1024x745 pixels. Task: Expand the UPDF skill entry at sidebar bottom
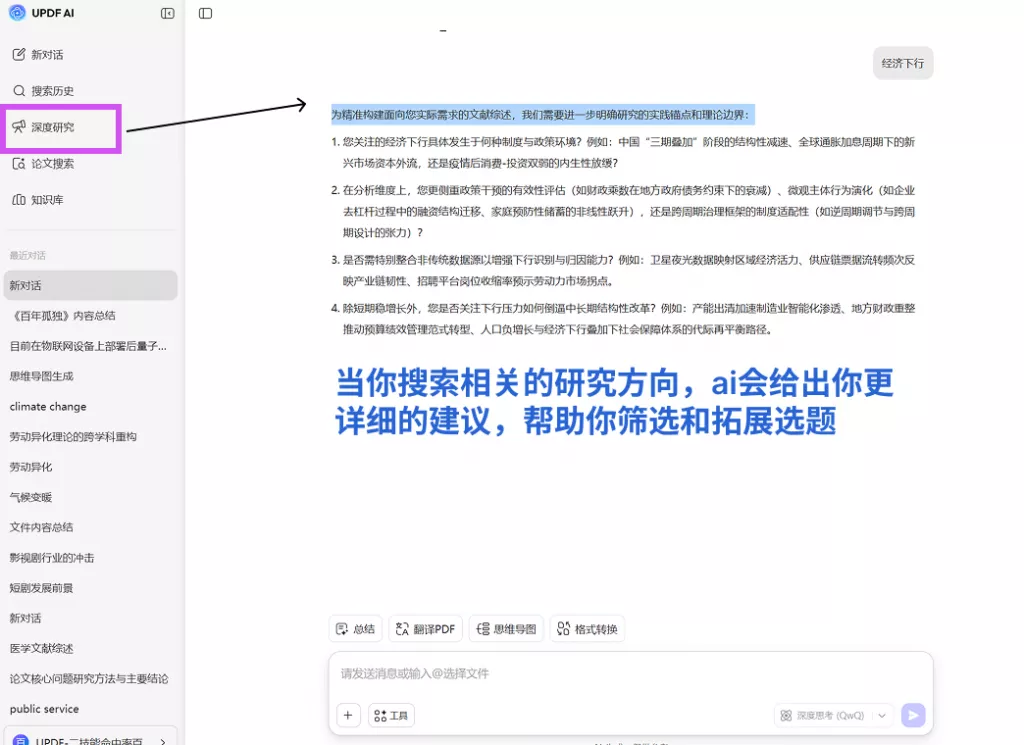coord(162,738)
